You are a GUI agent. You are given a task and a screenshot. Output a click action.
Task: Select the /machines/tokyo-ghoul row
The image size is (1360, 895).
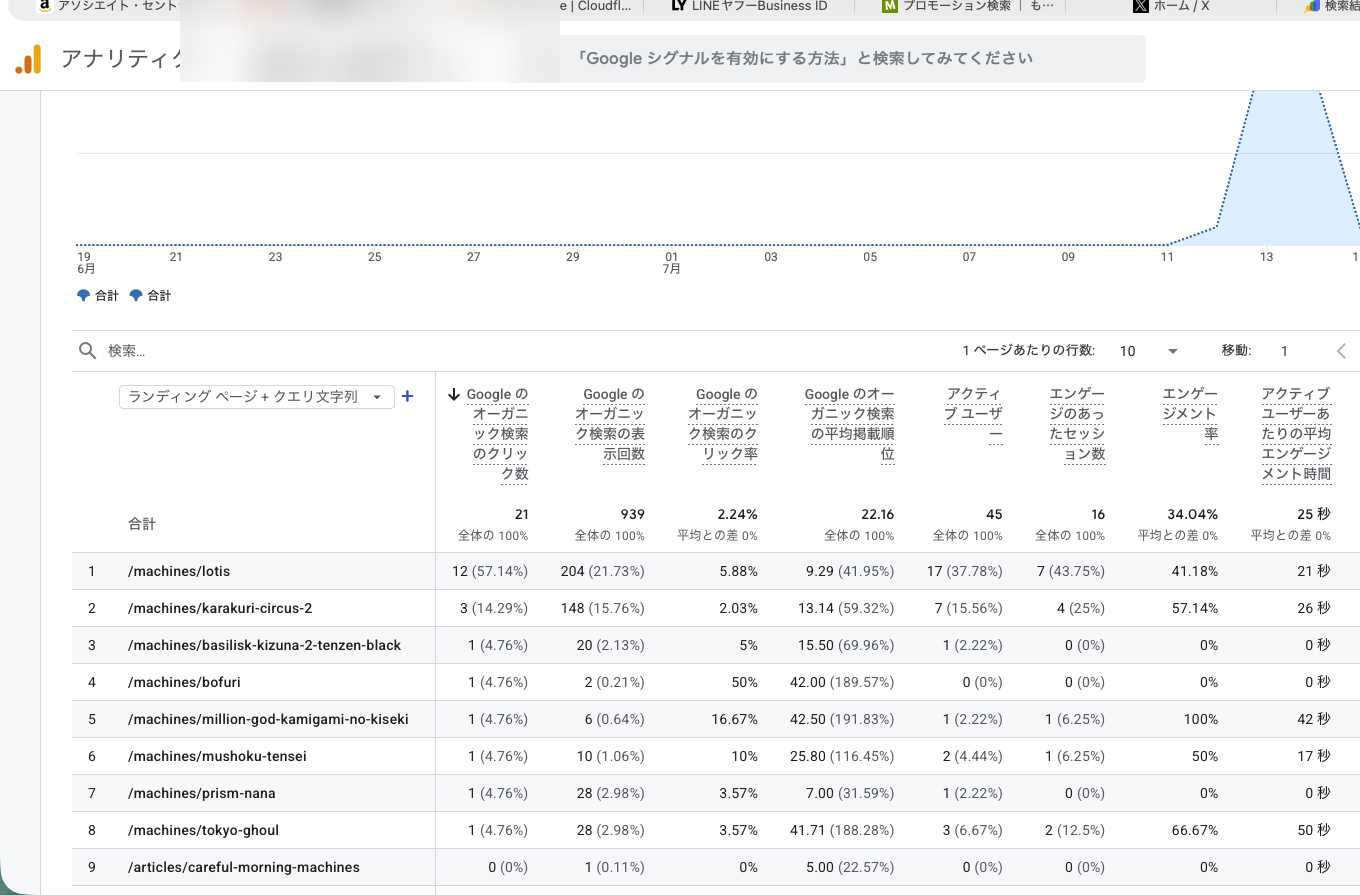point(716,830)
